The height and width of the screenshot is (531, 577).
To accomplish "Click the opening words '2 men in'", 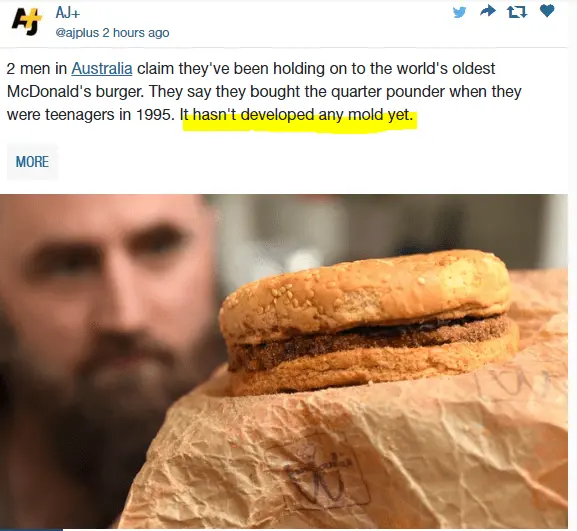I will (x=37, y=69).
